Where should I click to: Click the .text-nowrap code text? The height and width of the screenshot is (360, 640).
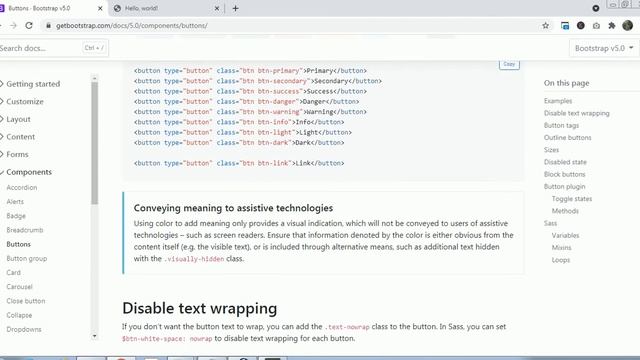[x=347, y=327]
